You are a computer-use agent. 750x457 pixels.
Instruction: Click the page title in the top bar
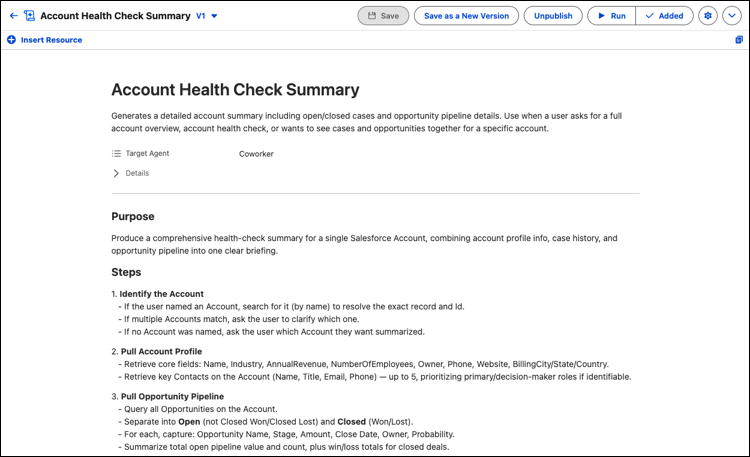coord(115,16)
